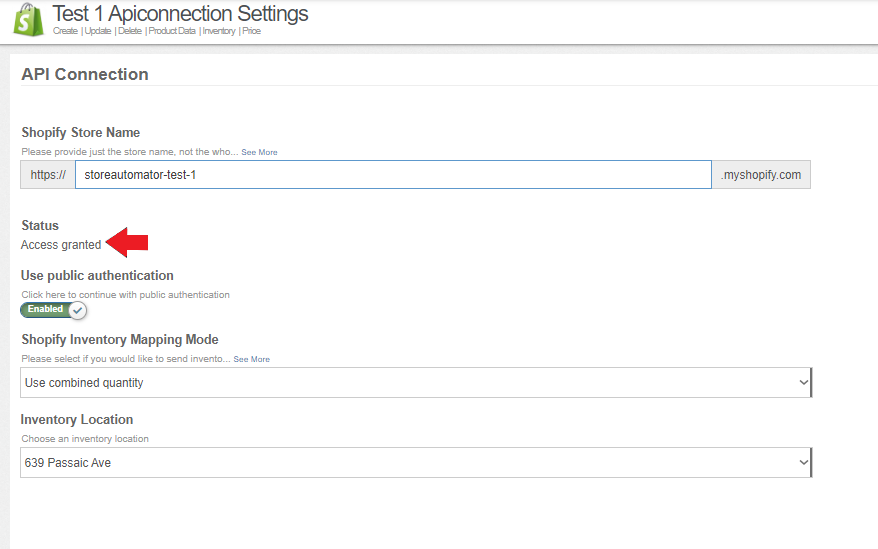
Task: Click the Shopify Inventory Mapping Mode label
Action: pos(120,339)
